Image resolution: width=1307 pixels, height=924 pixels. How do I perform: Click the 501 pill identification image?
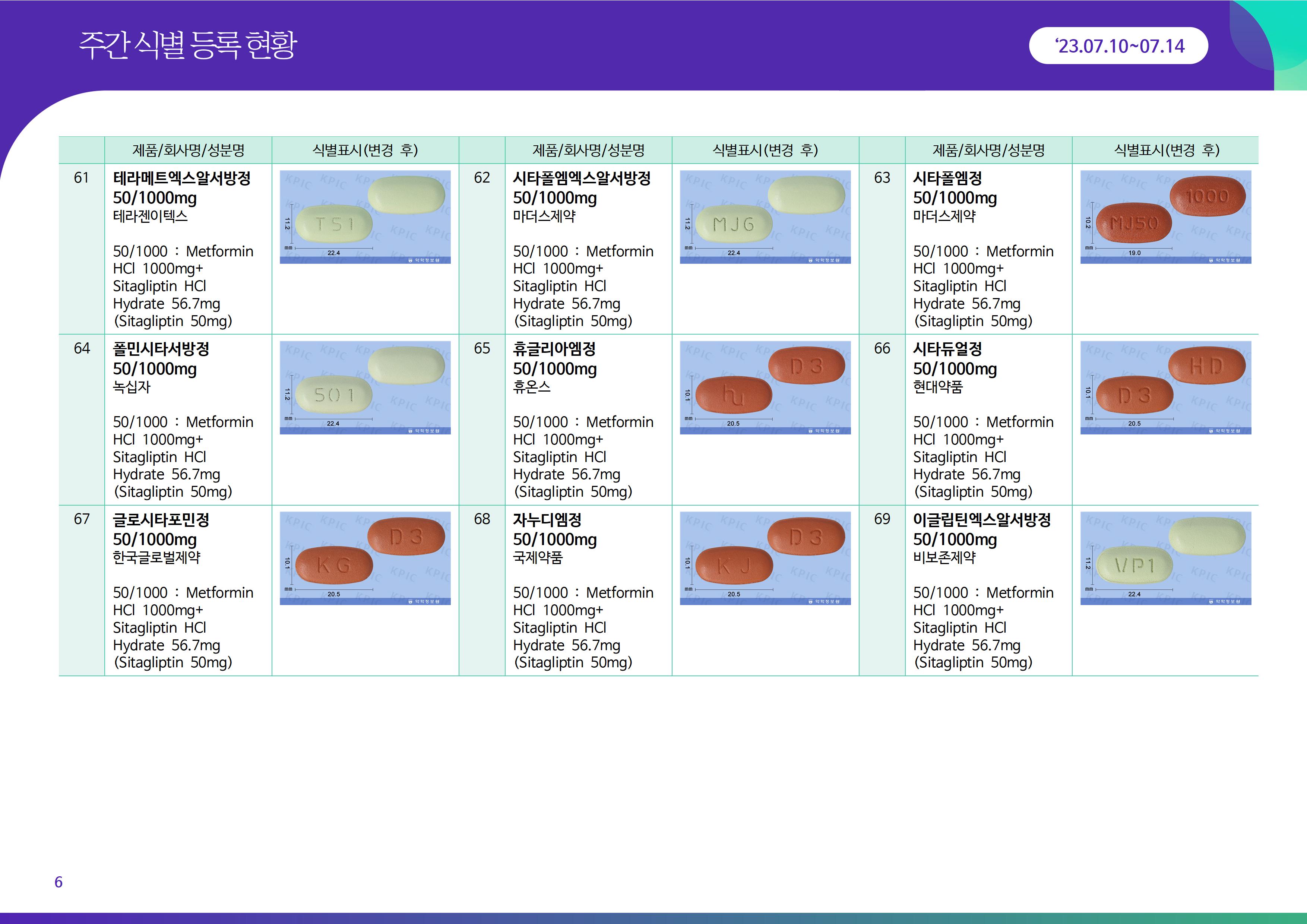click(x=365, y=387)
